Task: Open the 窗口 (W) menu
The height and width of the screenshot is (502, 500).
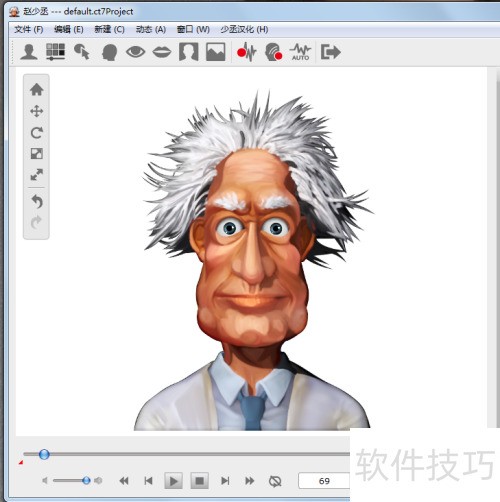Action: click(193, 30)
